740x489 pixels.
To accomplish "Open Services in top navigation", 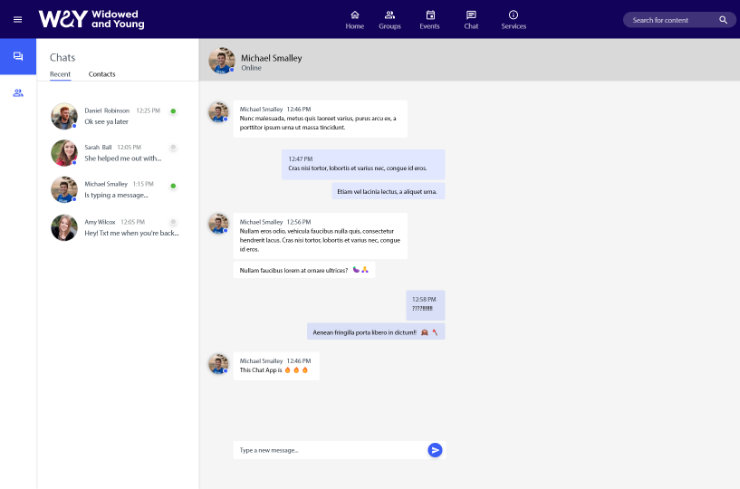I will (x=513, y=20).
